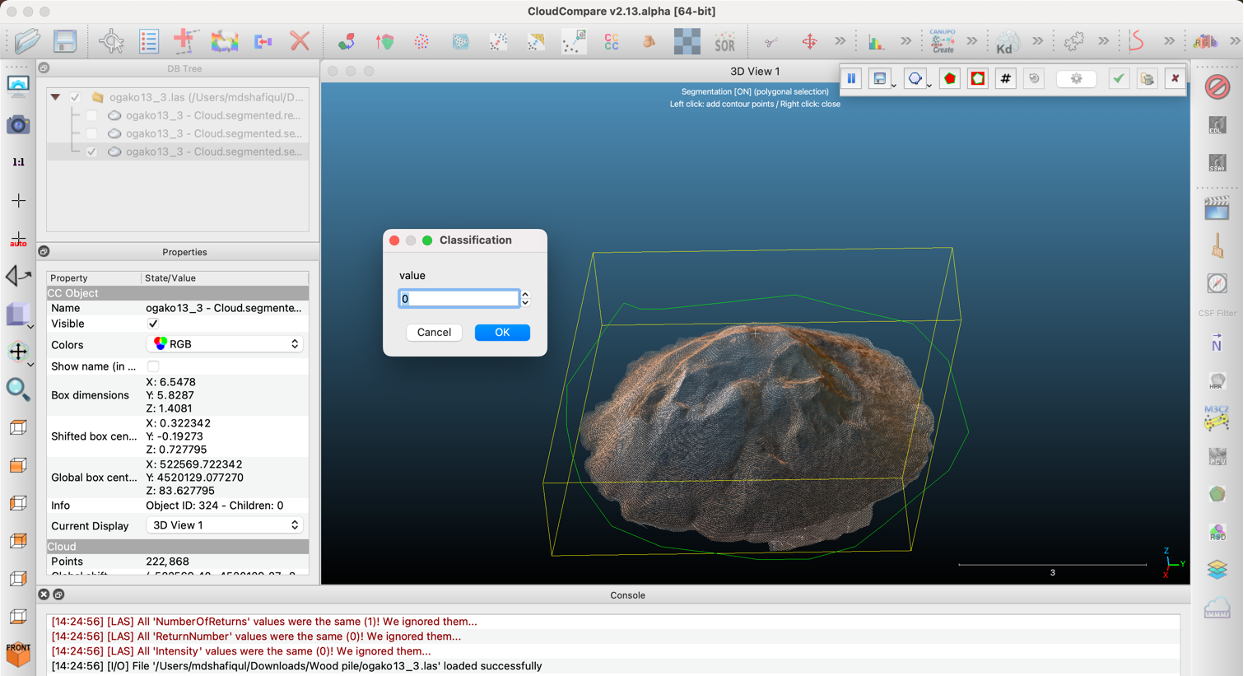Click the segment-out polygon icon
Viewport: 1244px width, 676px height.
[x=977, y=78]
